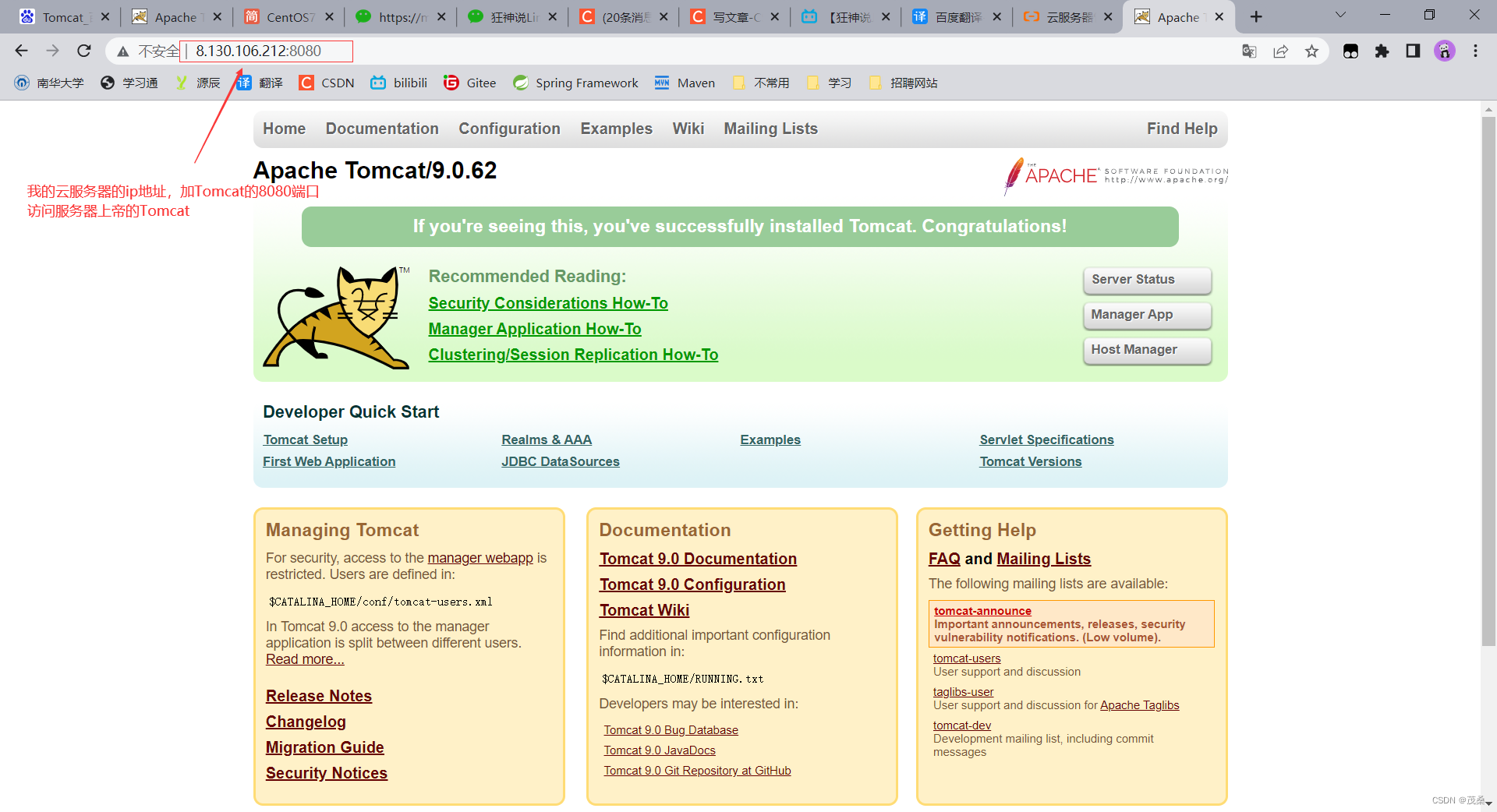This screenshot has width=1497, height=812.
Task: Open the Tomcat 9.0 Git Repository link
Action: click(x=697, y=771)
